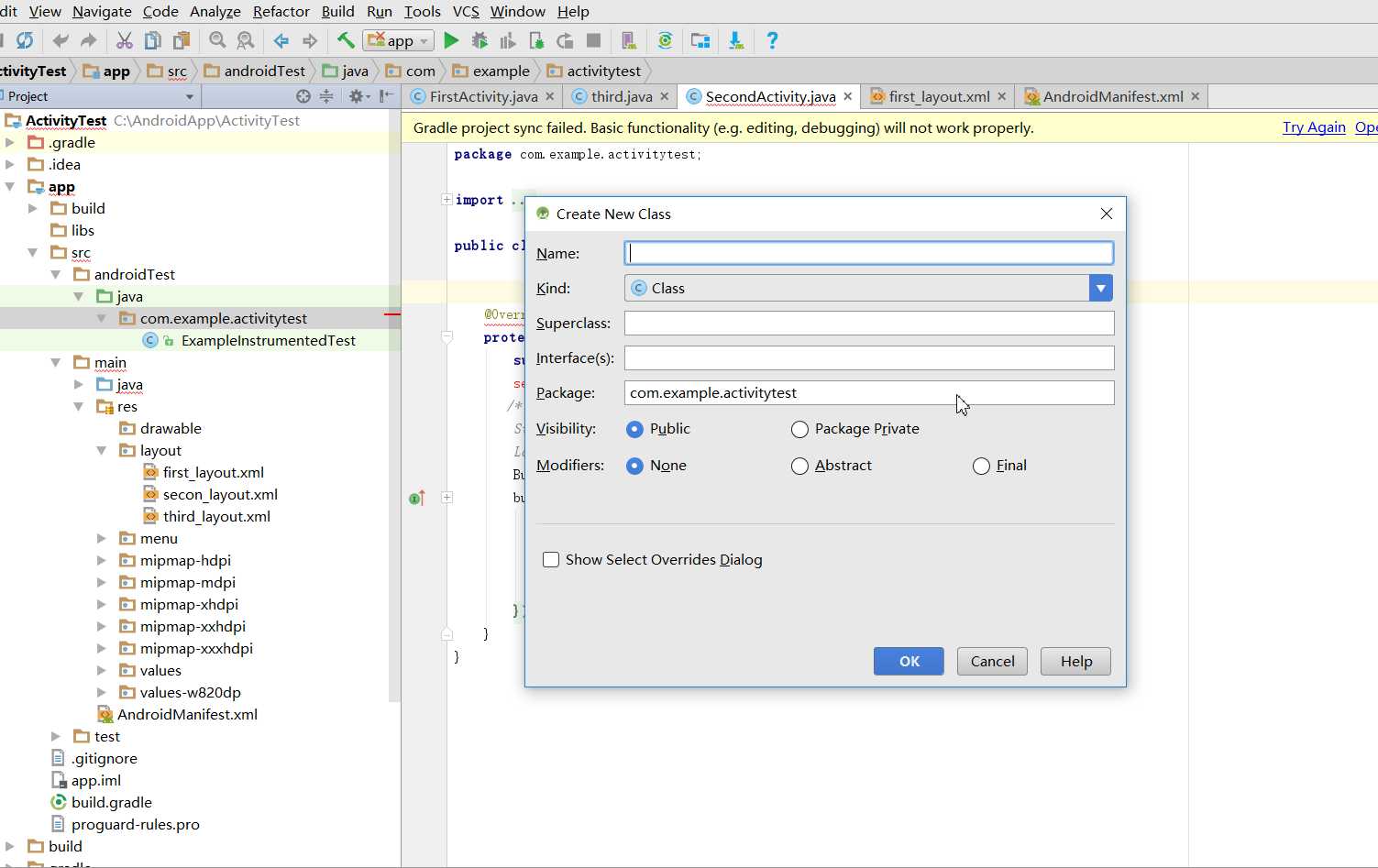The height and width of the screenshot is (868, 1378).
Task: Open the AVD Manager icon
Action: click(629, 40)
